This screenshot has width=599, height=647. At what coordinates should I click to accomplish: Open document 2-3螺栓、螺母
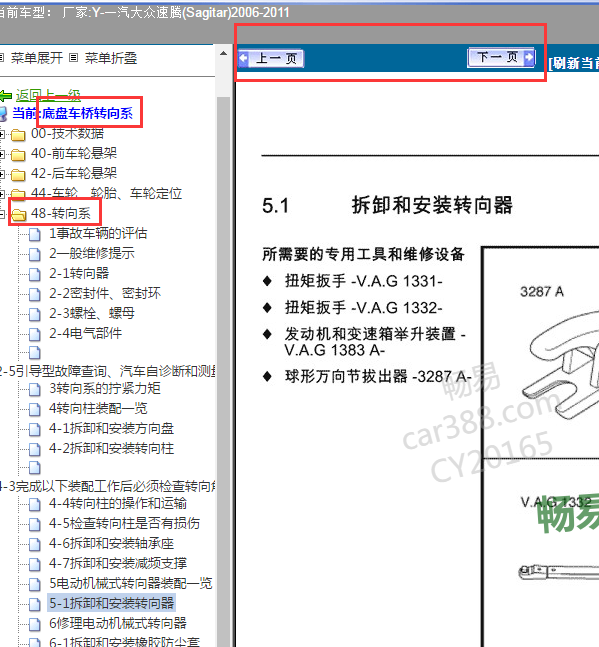(92, 313)
